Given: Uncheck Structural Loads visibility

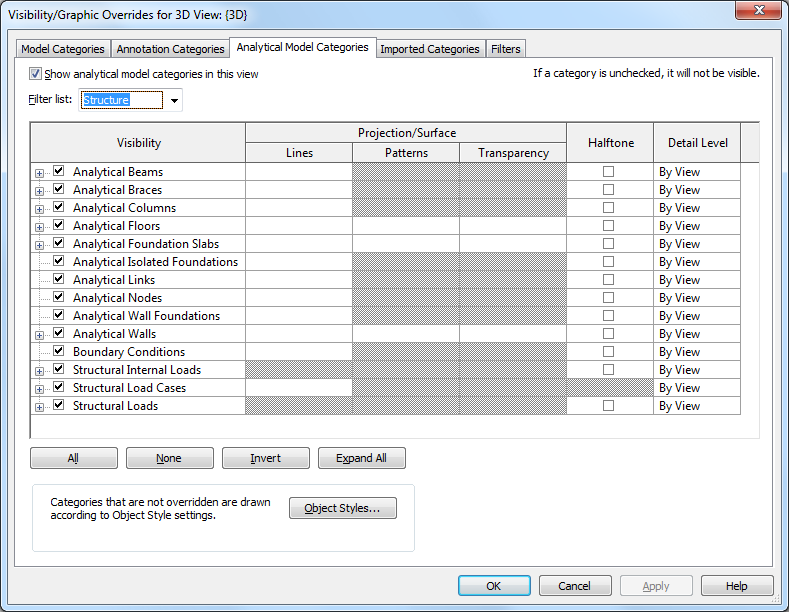Looking at the screenshot, I should point(58,405).
